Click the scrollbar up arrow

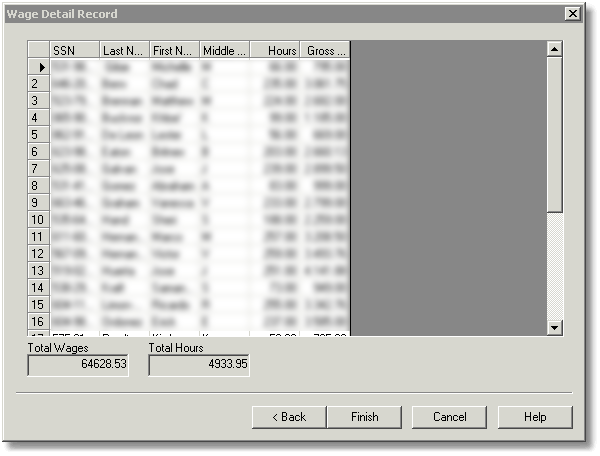554,49
